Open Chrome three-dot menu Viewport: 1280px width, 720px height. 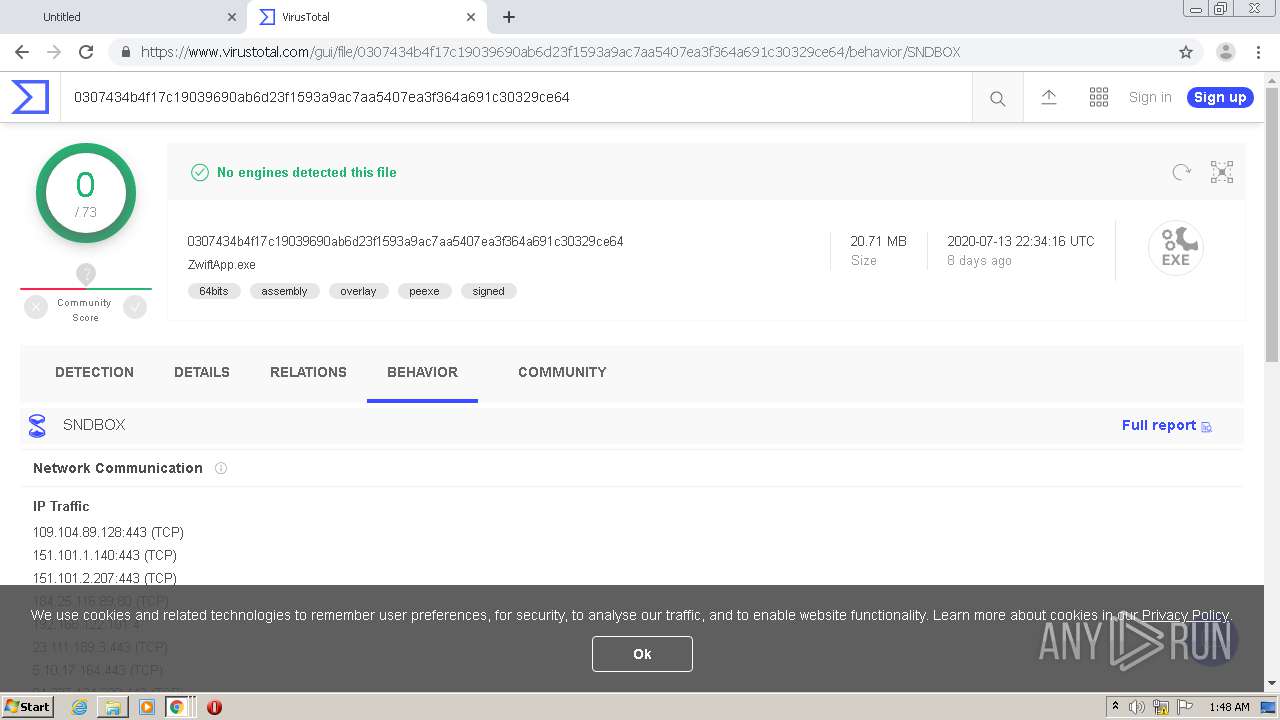click(x=1258, y=52)
